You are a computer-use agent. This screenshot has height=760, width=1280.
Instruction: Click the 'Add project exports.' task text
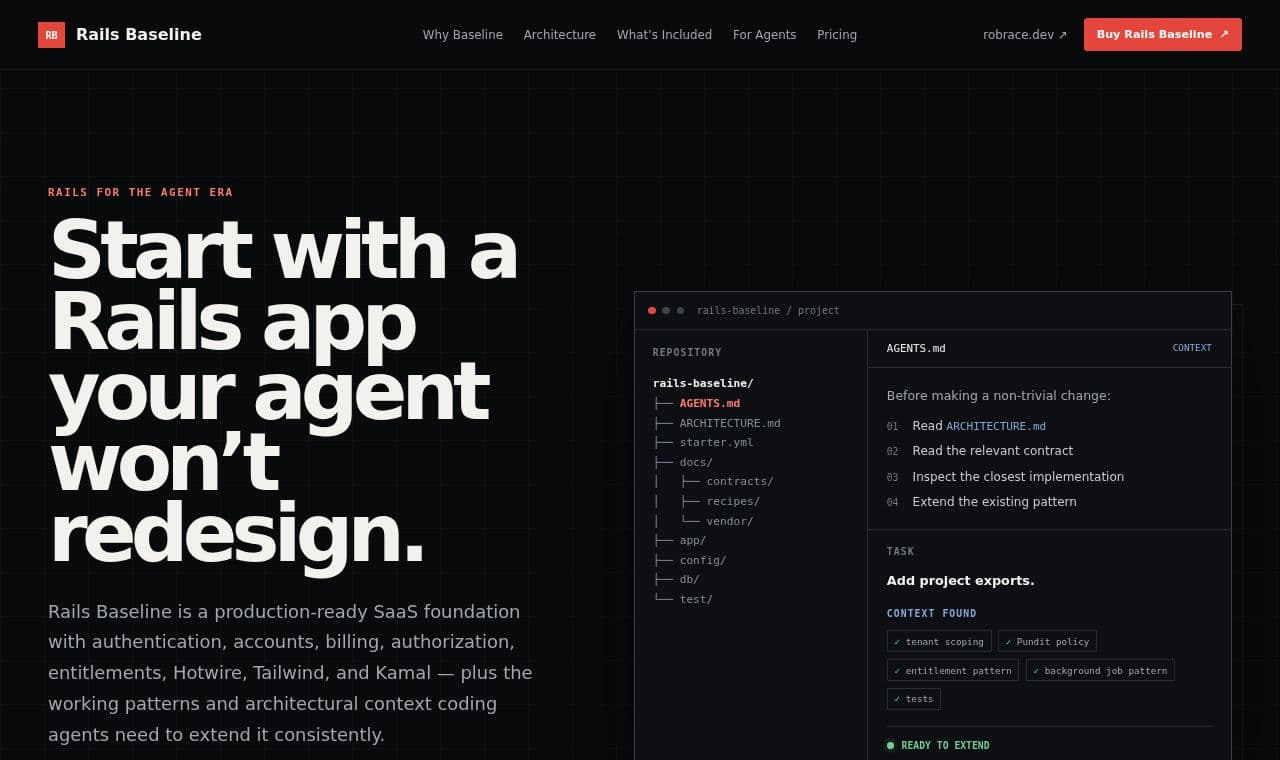(x=960, y=581)
